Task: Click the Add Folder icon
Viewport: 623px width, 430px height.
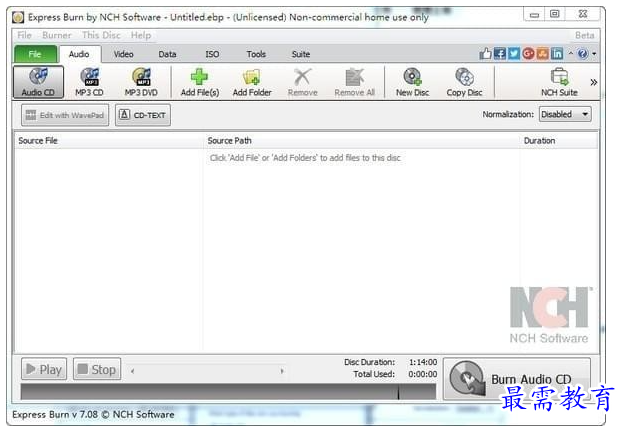Action: [x=252, y=77]
